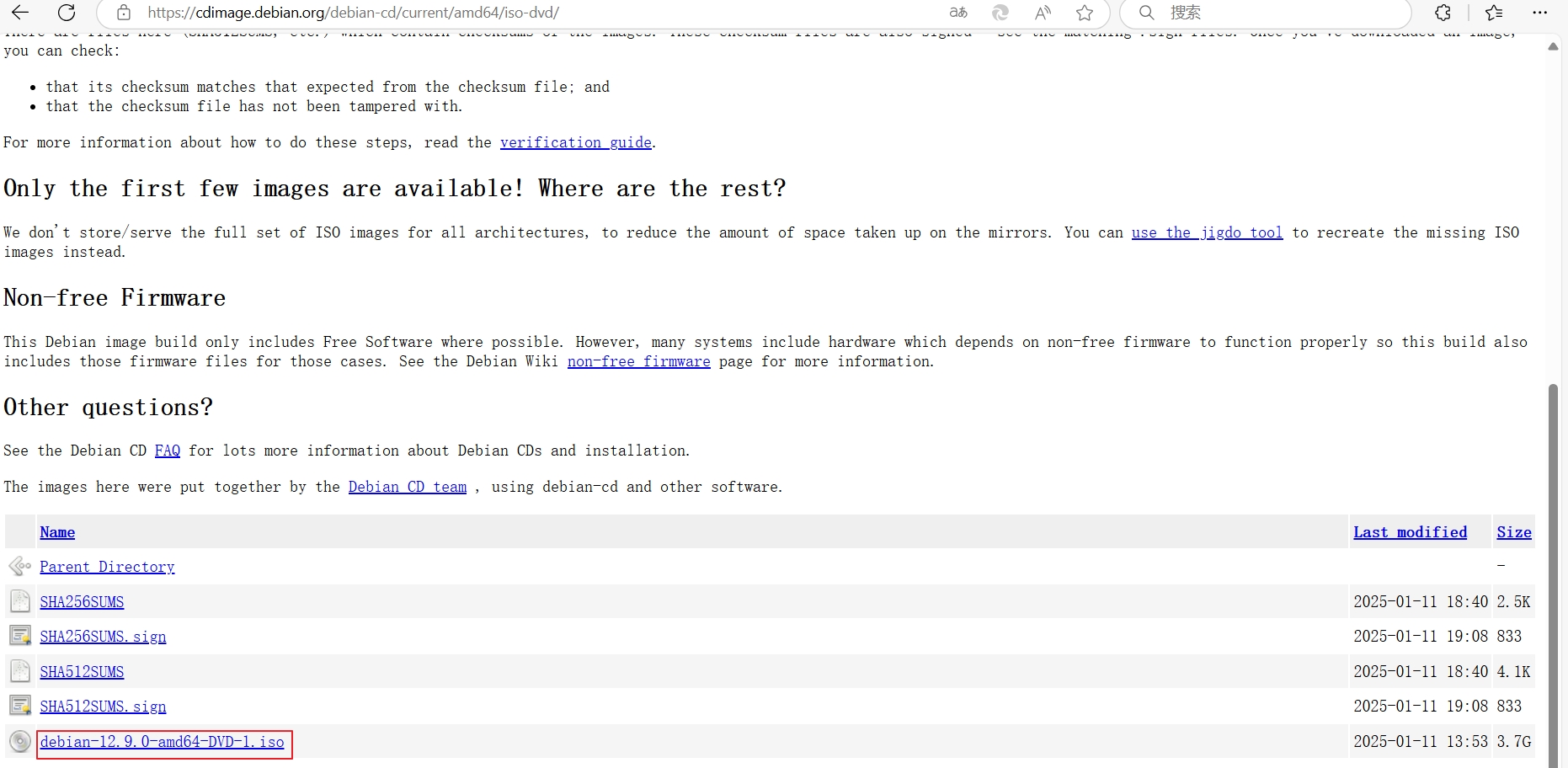Click the browser back arrow
This screenshot has height=768, width=1568.
[x=20, y=13]
